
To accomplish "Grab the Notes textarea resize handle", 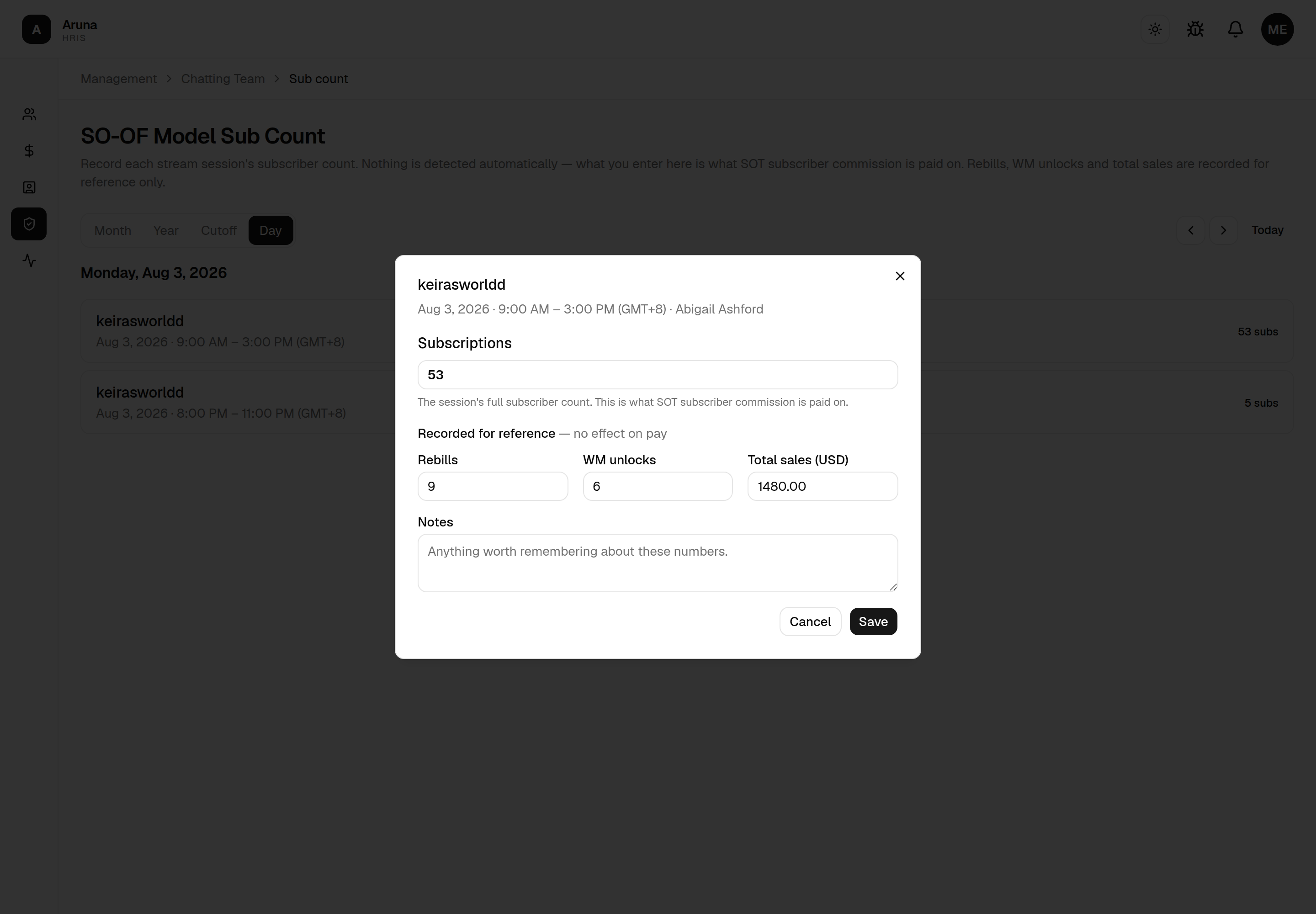I will (x=893, y=587).
